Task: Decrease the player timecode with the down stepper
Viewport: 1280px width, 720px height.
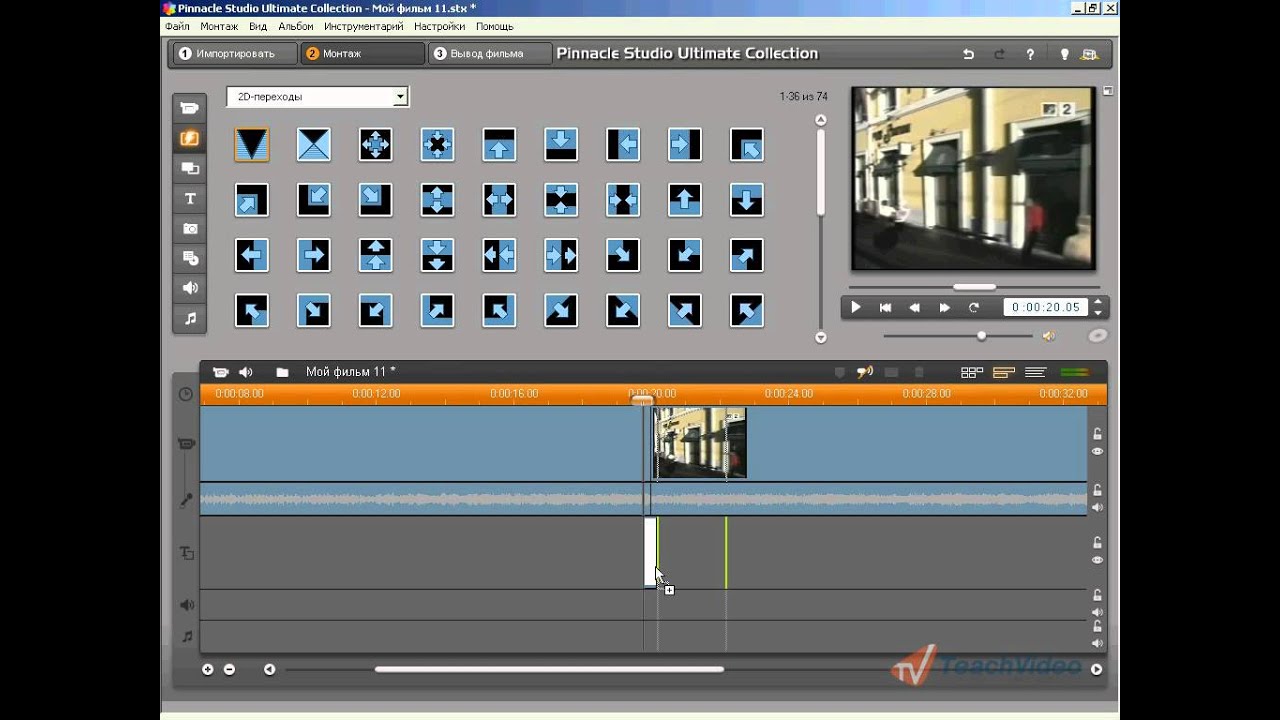Action: [x=1098, y=312]
